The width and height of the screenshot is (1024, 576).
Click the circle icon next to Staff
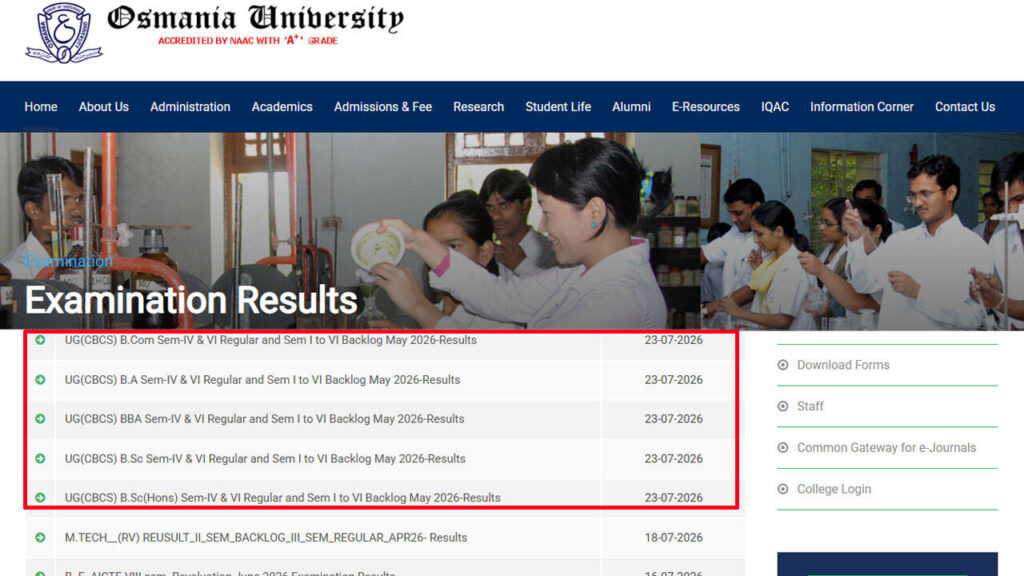[x=783, y=406]
